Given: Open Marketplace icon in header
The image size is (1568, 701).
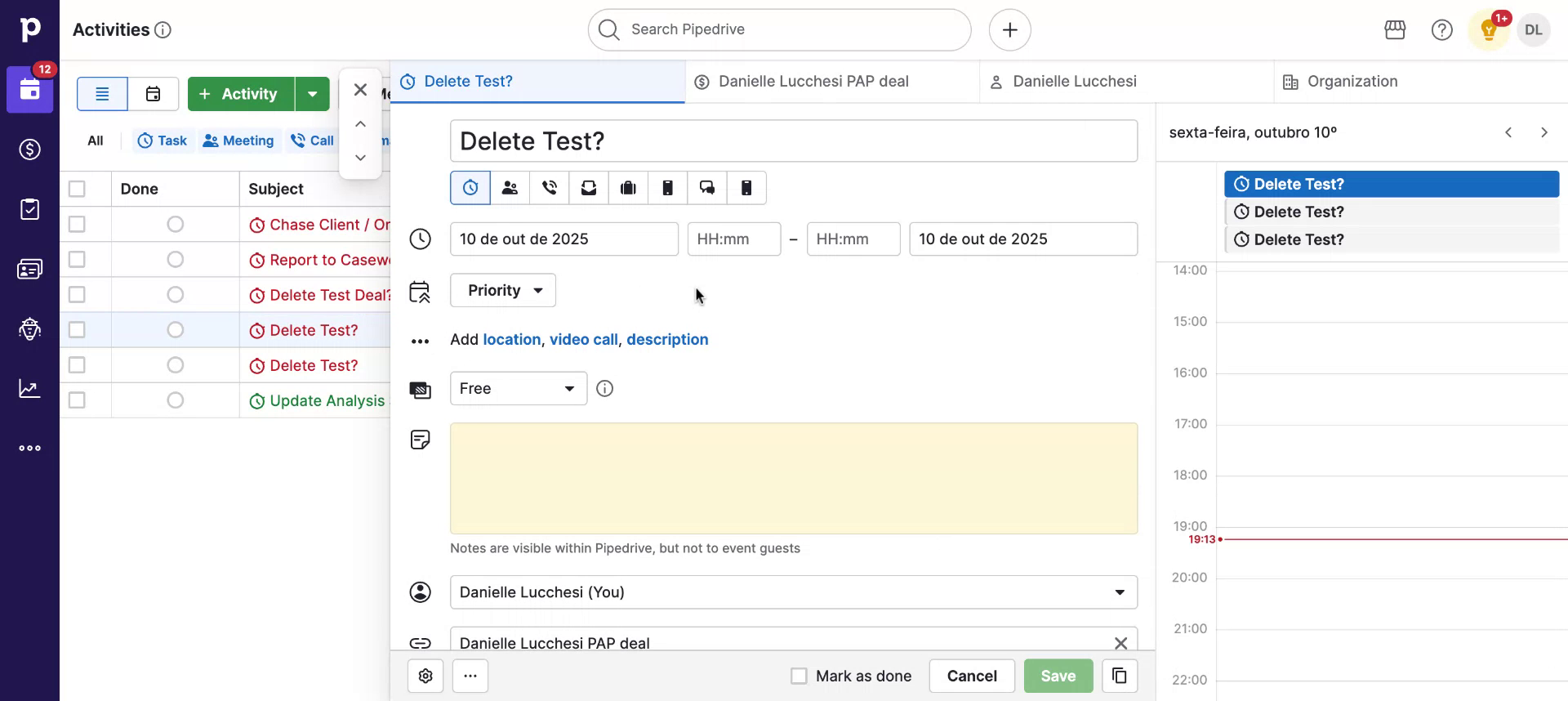Looking at the screenshot, I should (x=1396, y=30).
